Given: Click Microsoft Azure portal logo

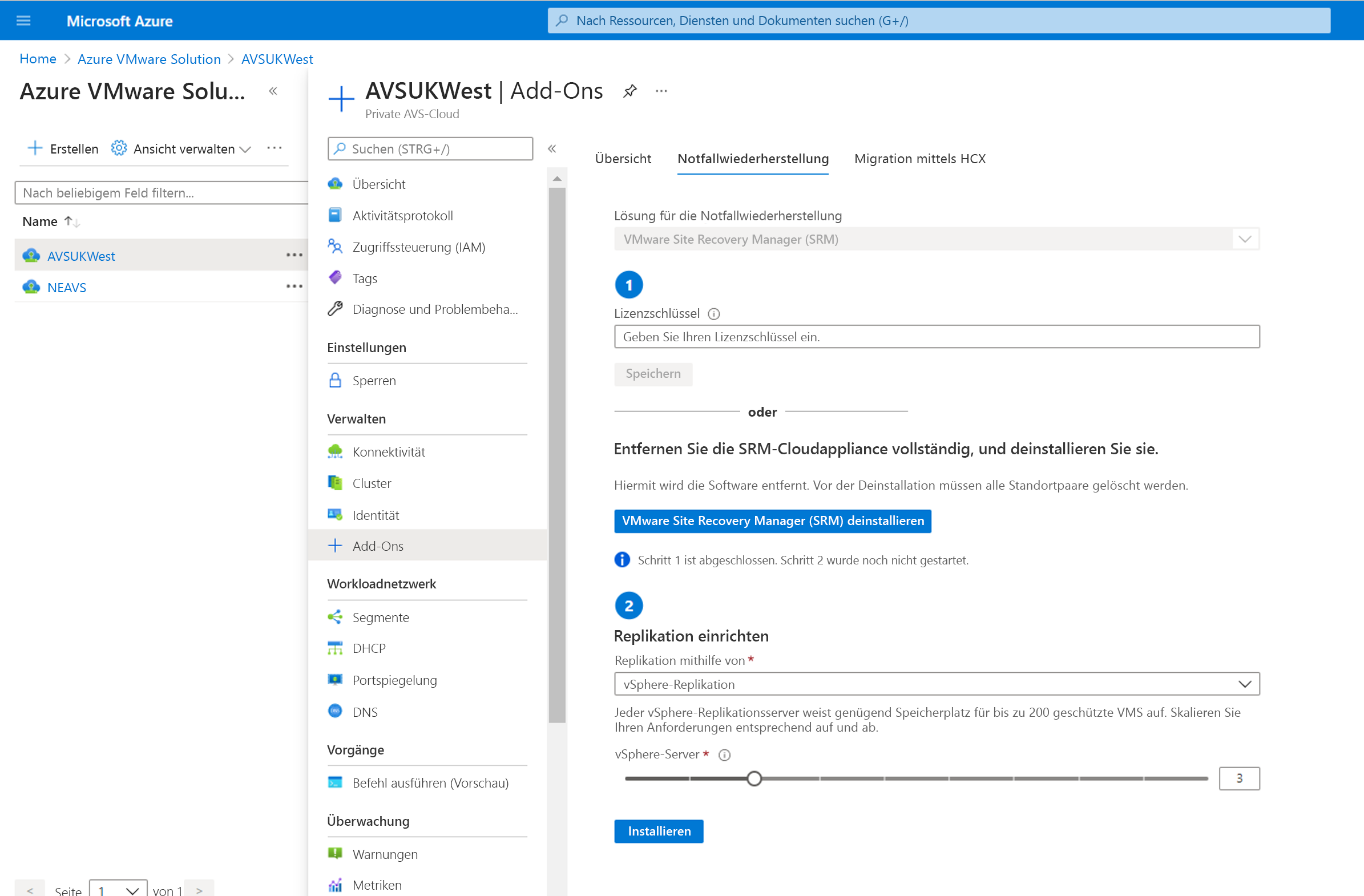Looking at the screenshot, I should coord(119,21).
